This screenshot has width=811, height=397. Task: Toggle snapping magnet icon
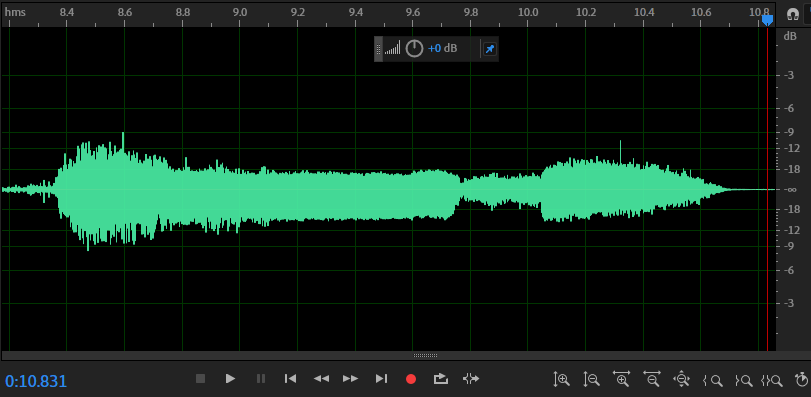[792, 14]
